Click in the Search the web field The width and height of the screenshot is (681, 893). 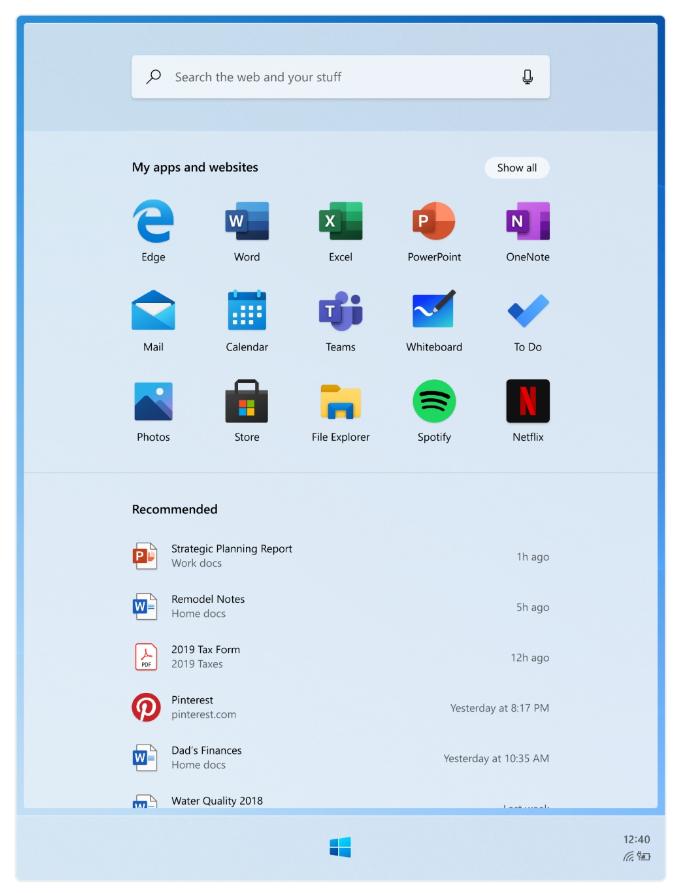pos(340,77)
